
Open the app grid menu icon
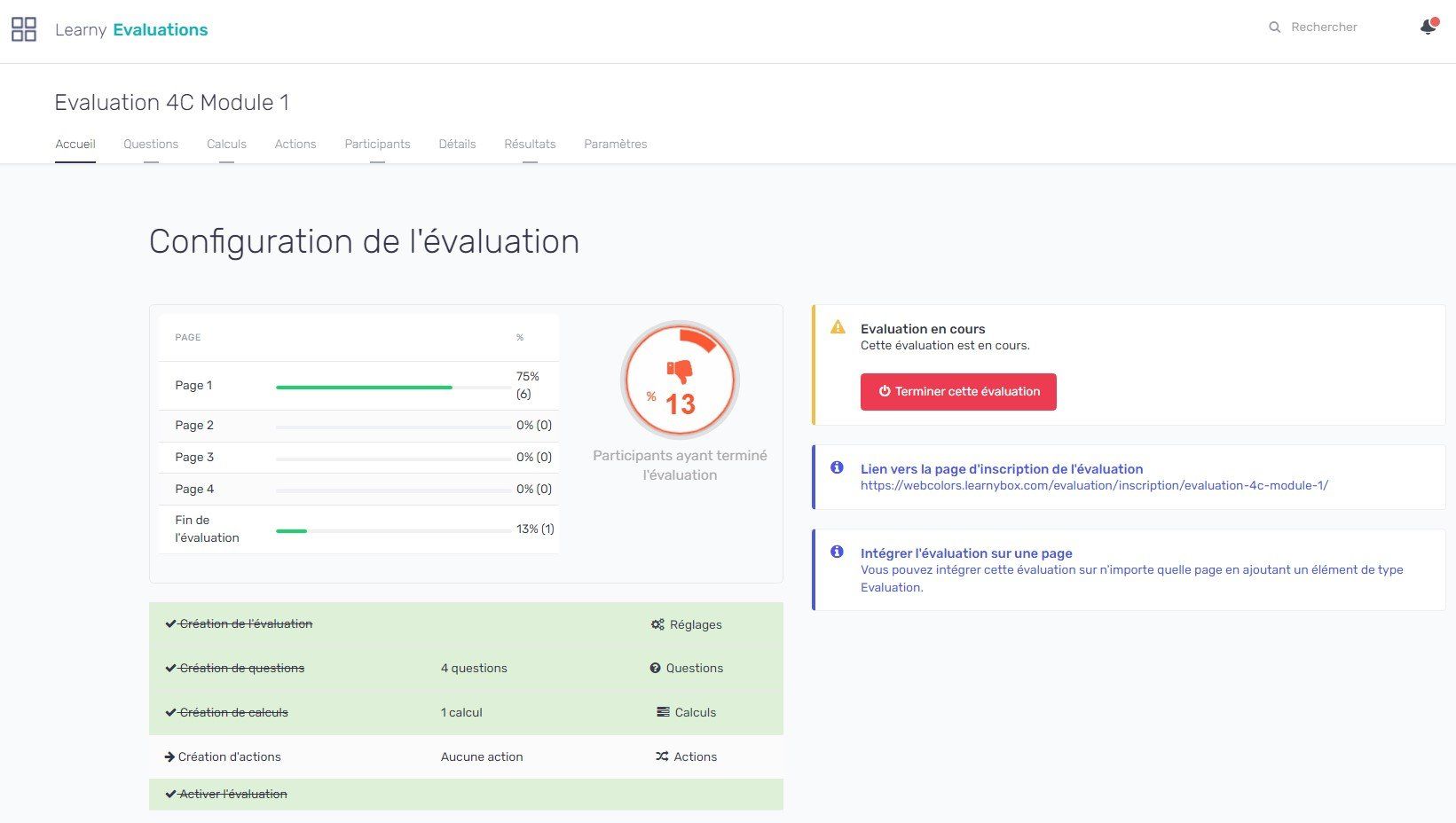coord(24,29)
